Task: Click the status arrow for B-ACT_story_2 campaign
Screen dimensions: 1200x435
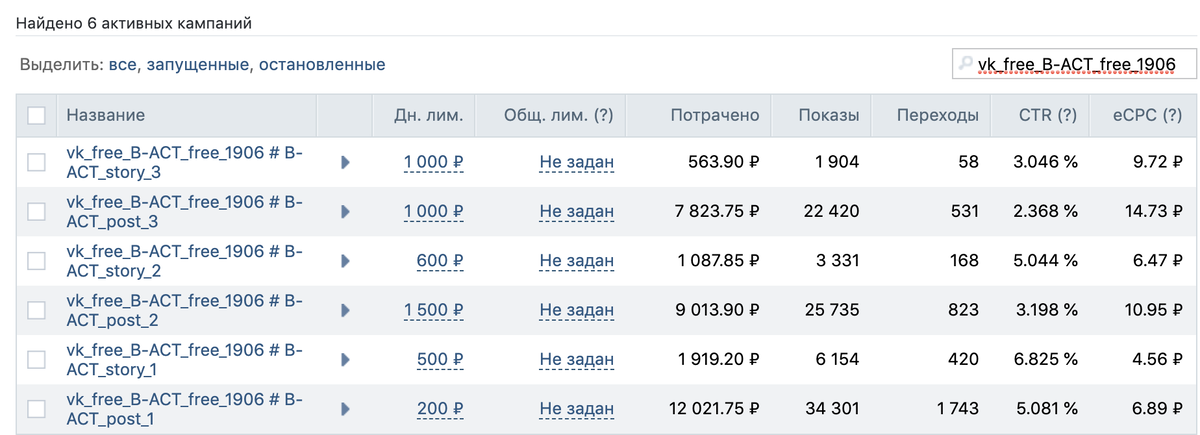Action: tap(345, 260)
